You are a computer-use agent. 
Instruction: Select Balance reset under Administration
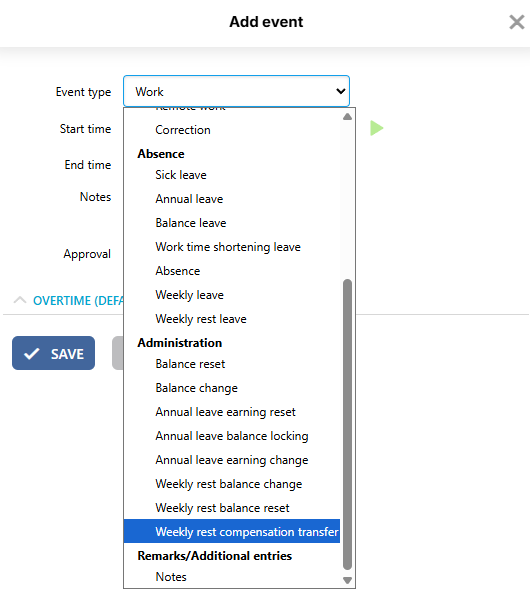click(x=232, y=364)
